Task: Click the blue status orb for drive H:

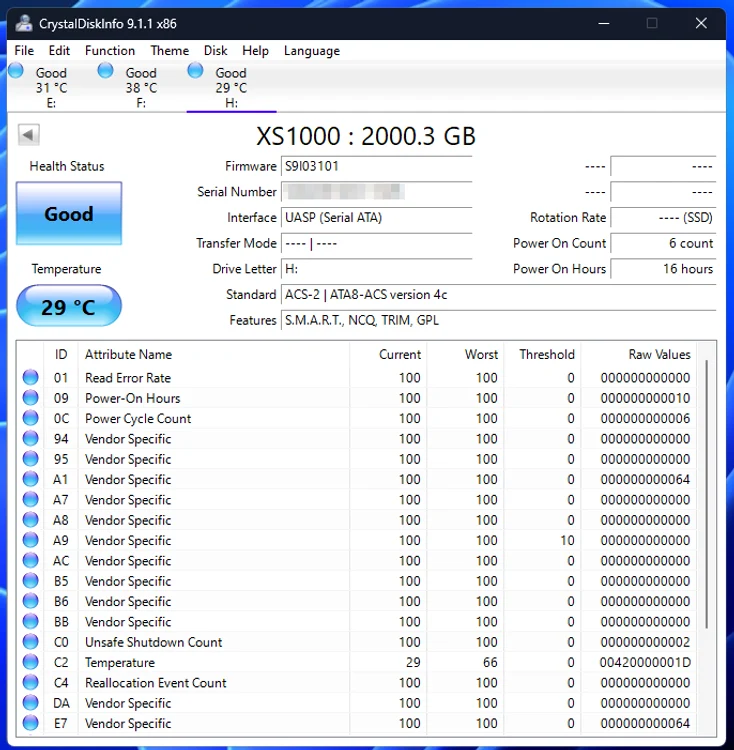Action: [x=195, y=71]
